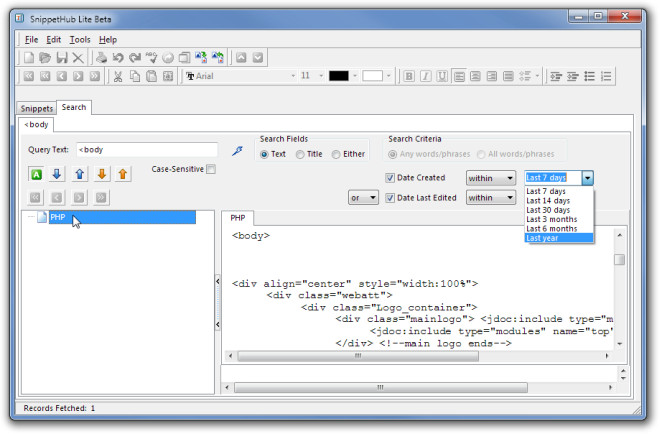Open the Tools menu
Image resolution: width=660 pixels, height=434 pixels.
pos(80,40)
